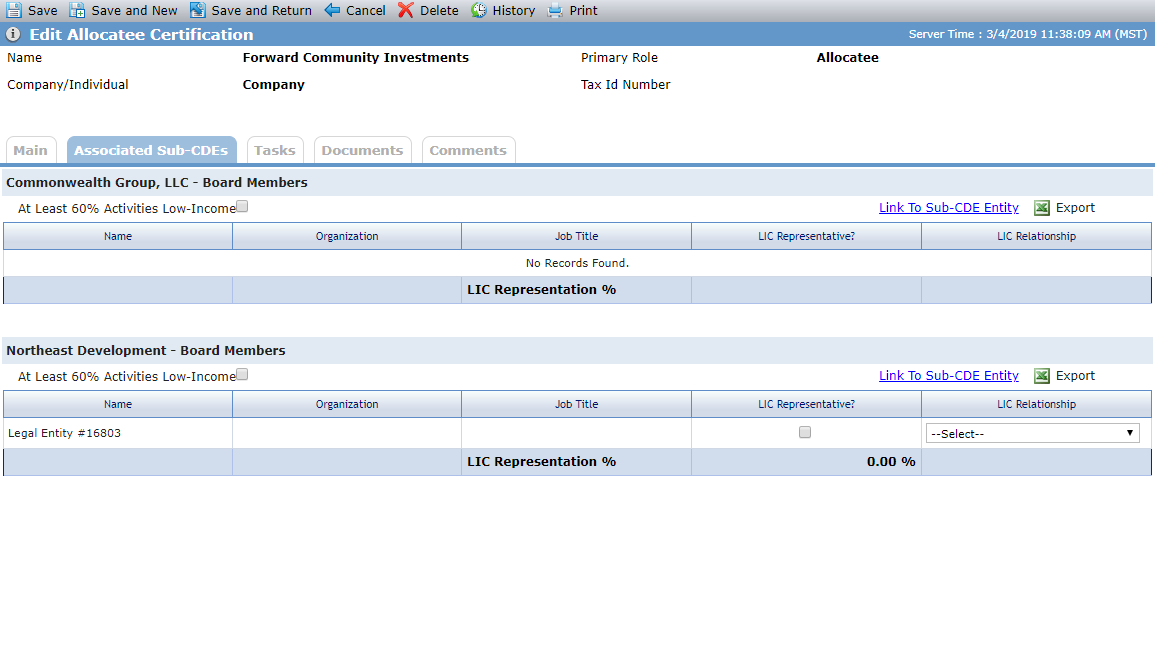Click Excel export icon for Commonwealth Group
Viewport: 1155px width, 645px height.
pos(1042,208)
